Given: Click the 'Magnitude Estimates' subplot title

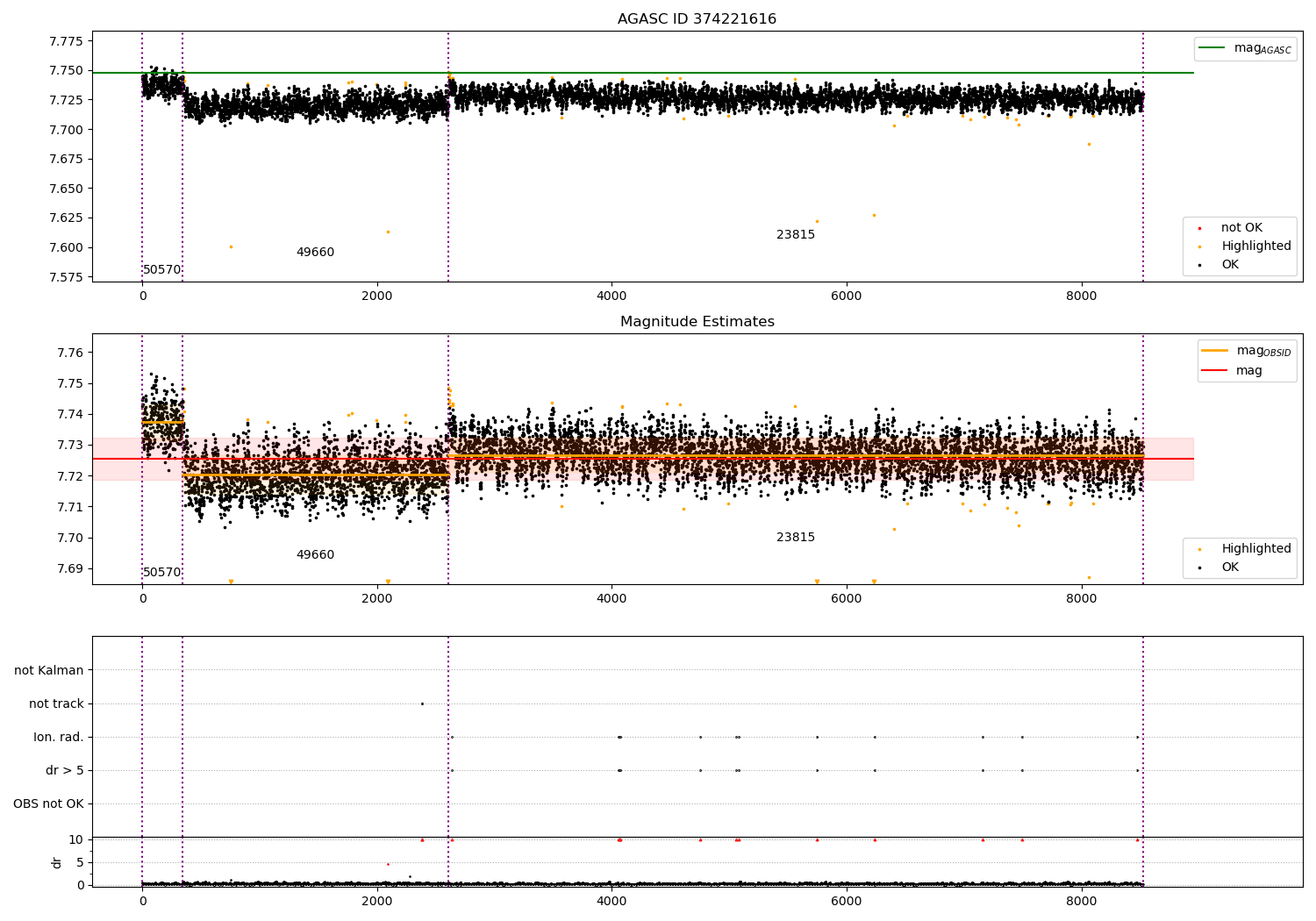Looking at the screenshot, I should (x=697, y=322).
